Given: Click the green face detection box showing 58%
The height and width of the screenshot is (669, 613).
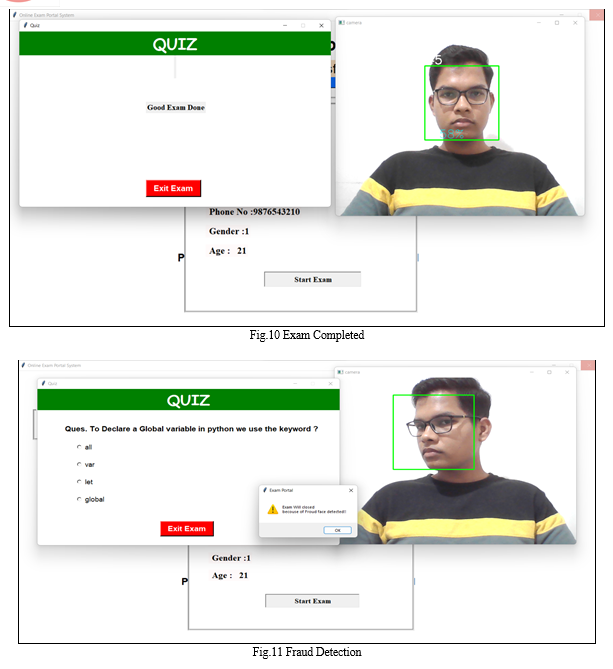Looking at the screenshot, I should pos(462,103).
